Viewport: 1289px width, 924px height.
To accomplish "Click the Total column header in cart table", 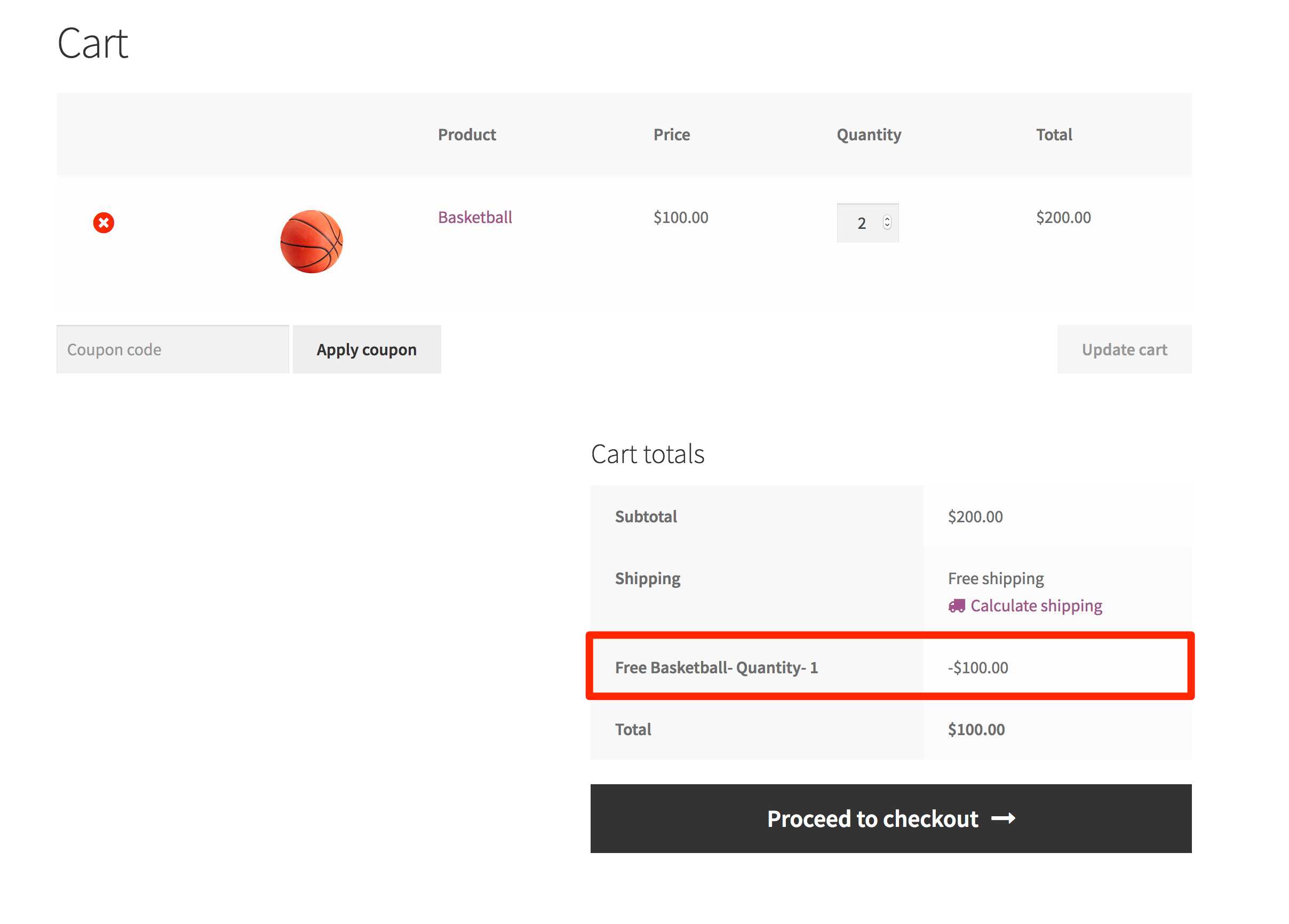I will (x=1054, y=134).
